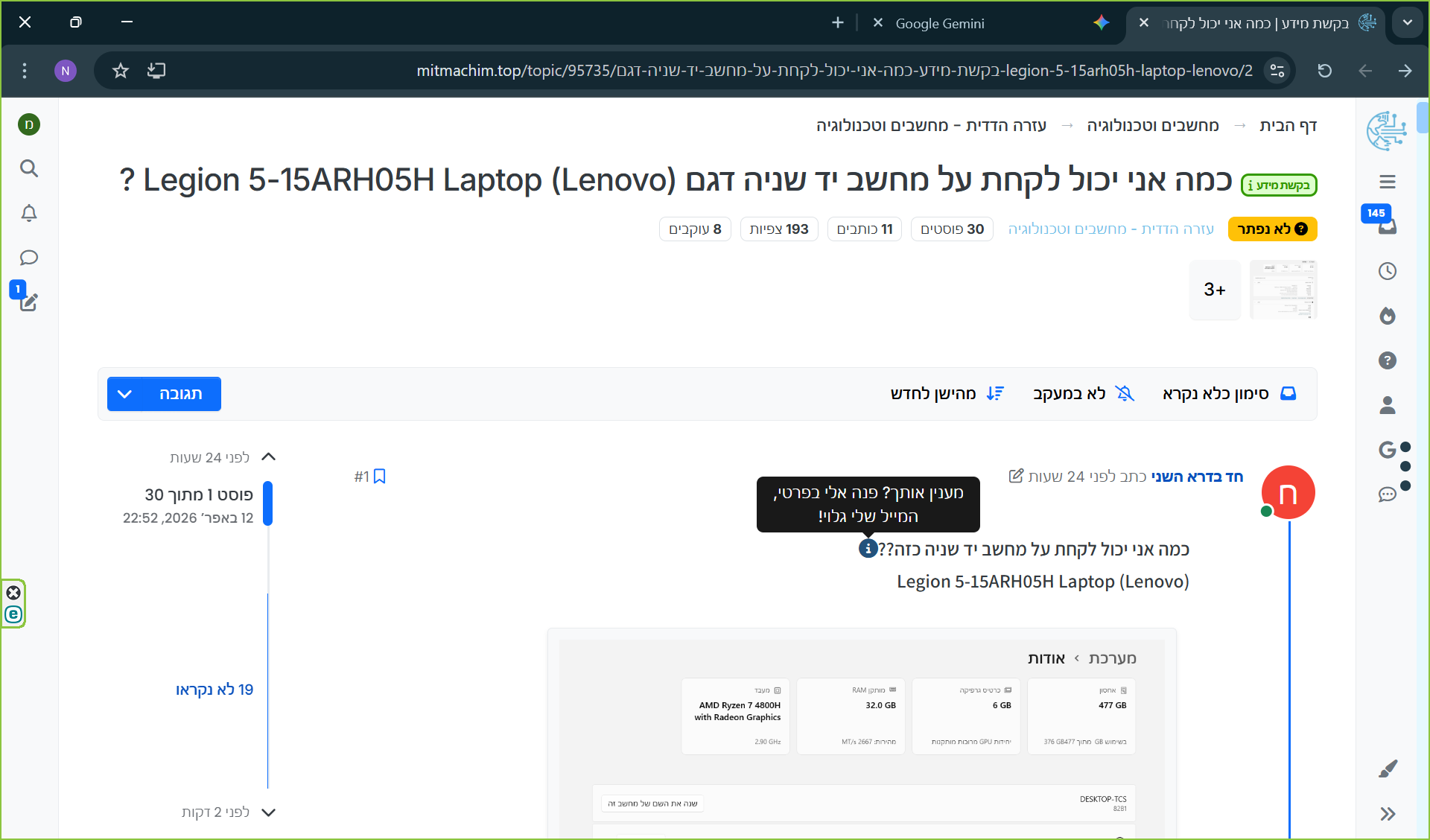Open the chat bubble icon in right sidebar

pos(1387,494)
